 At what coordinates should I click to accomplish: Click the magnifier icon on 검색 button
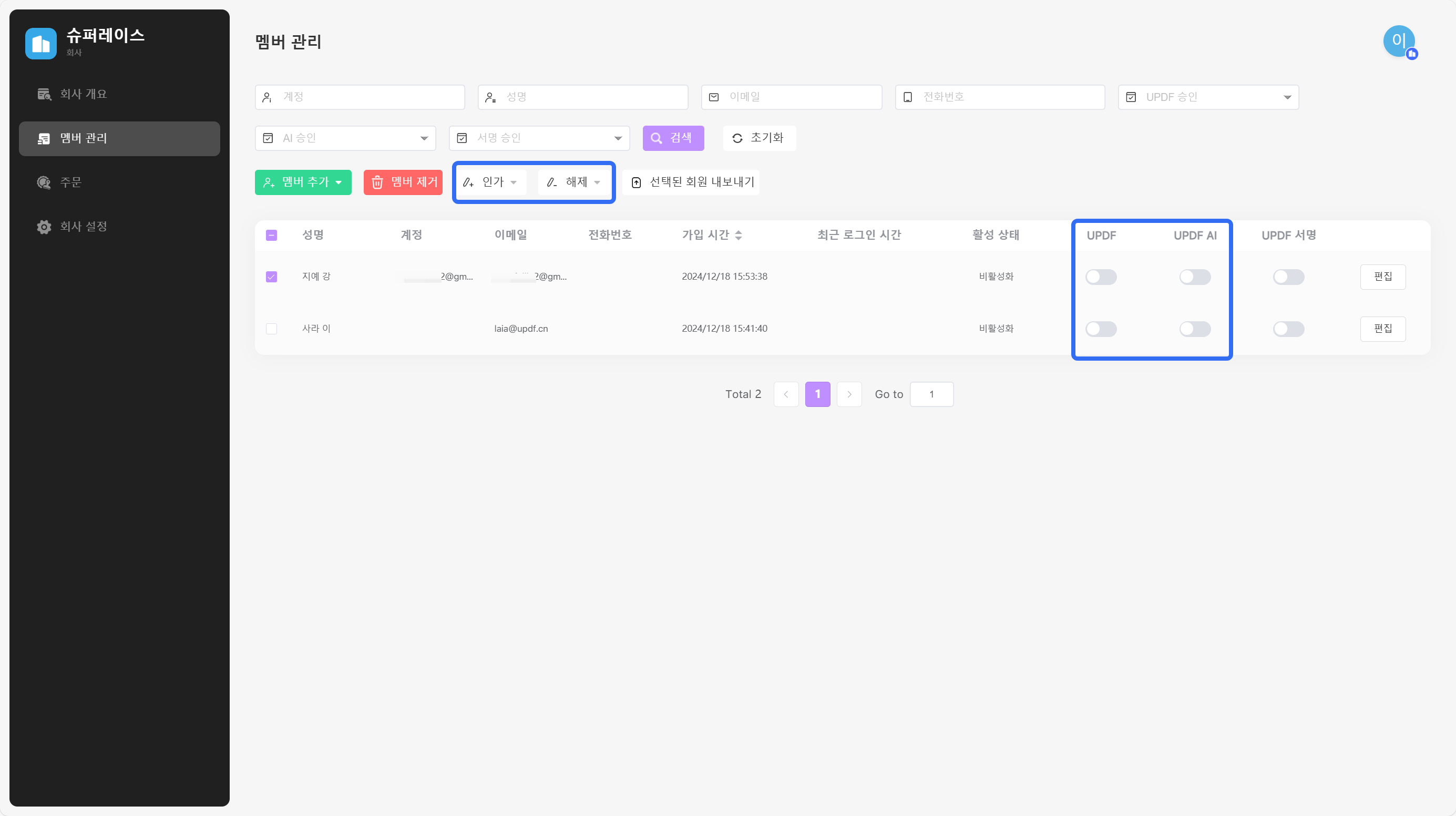point(656,138)
